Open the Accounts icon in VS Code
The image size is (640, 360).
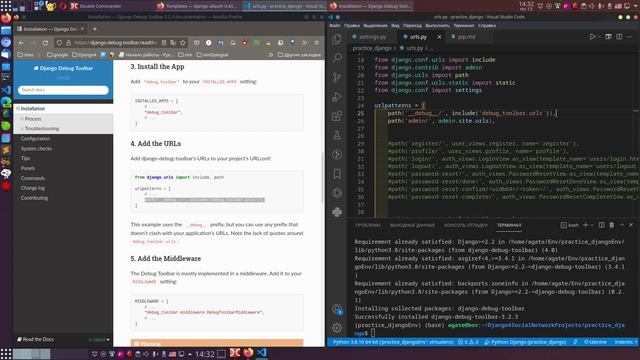click(x=337, y=309)
